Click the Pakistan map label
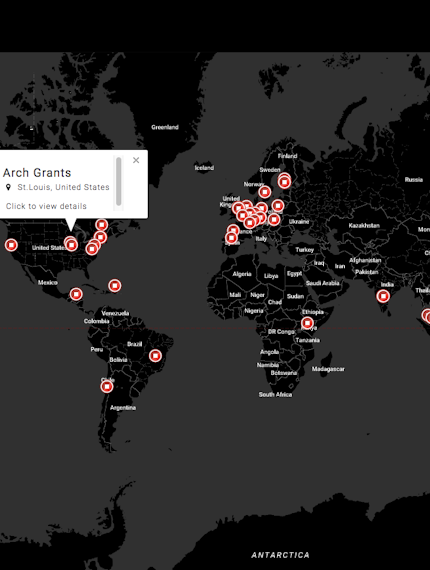This screenshot has height=570, width=430. 366,272
